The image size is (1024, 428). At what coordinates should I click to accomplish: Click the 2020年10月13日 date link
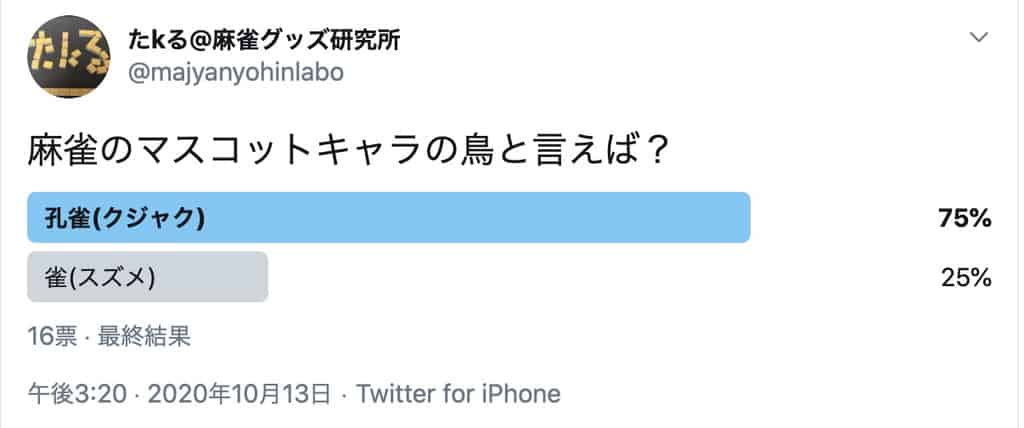tap(239, 393)
